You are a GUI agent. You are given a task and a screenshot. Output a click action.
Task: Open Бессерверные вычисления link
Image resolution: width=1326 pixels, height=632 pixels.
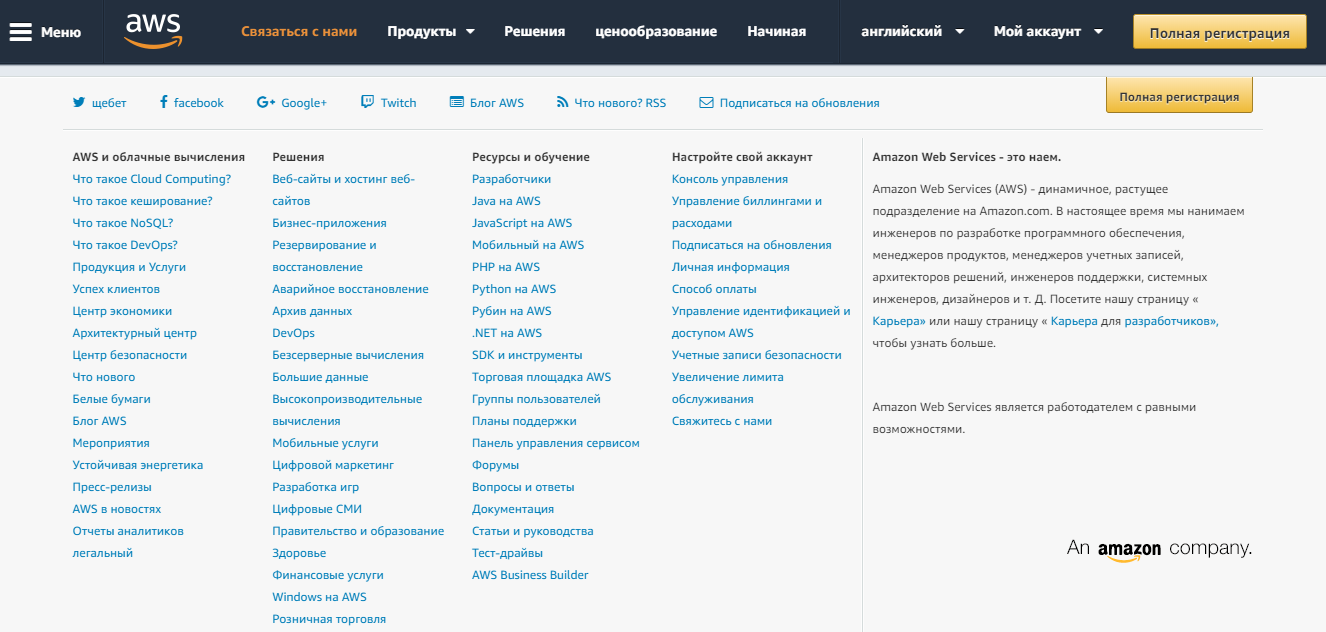(348, 355)
